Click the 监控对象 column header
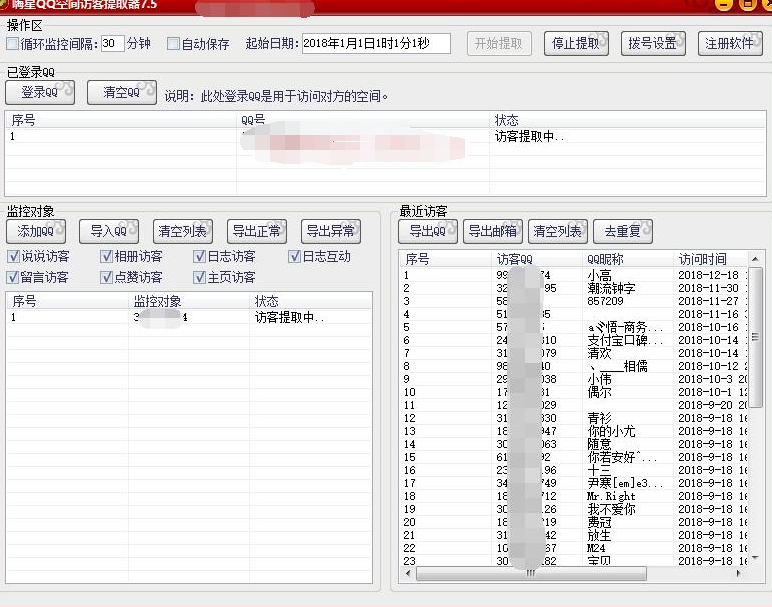The image size is (772, 607). pyautogui.click(x=189, y=301)
